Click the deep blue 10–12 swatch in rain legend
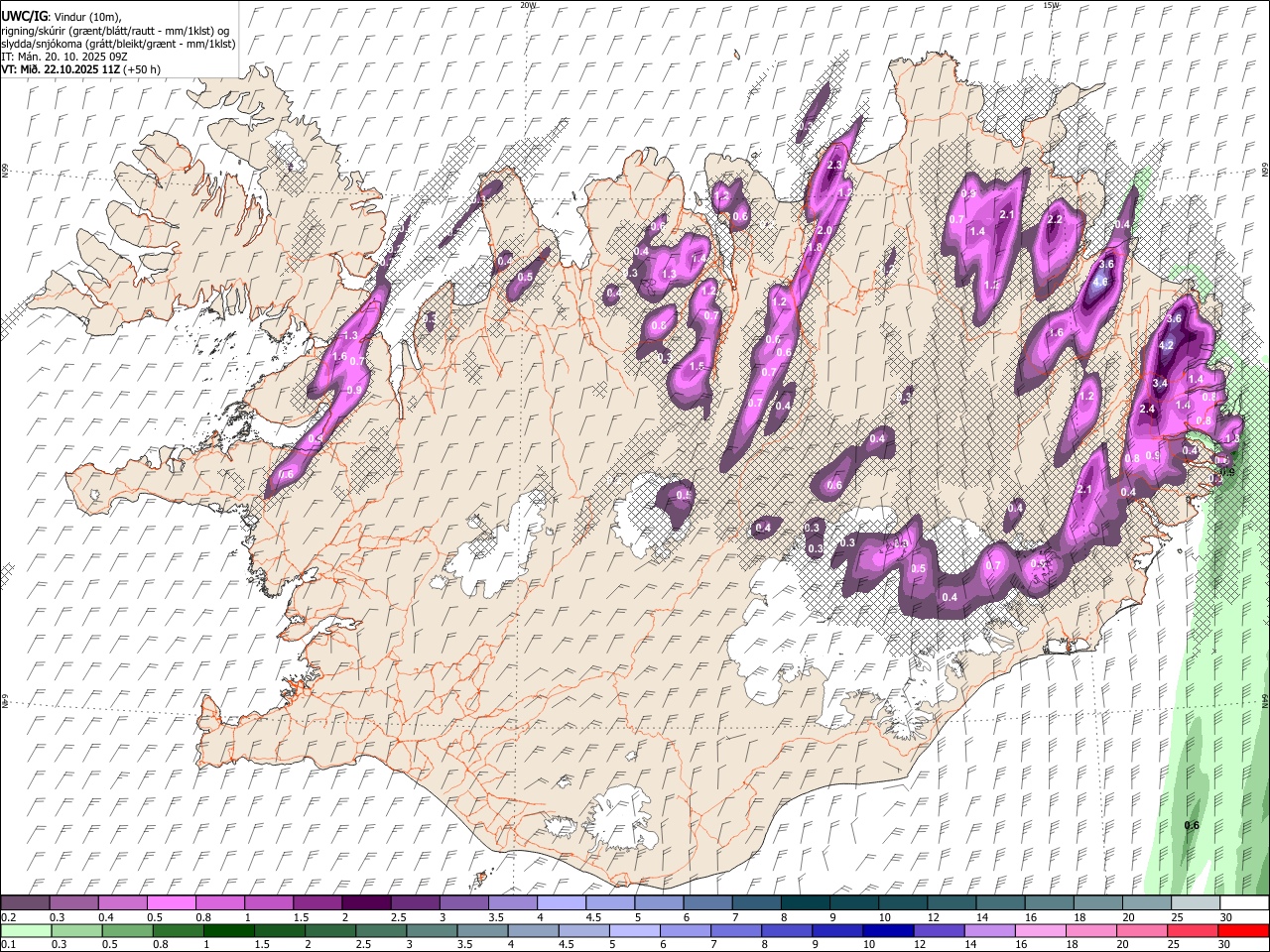1270x952 pixels. [887, 930]
